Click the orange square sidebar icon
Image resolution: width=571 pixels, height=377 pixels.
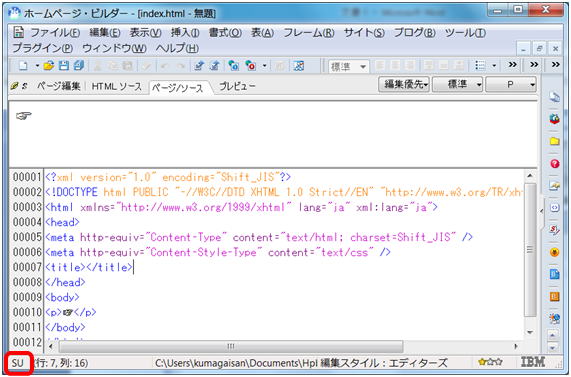tap(554, 297)
